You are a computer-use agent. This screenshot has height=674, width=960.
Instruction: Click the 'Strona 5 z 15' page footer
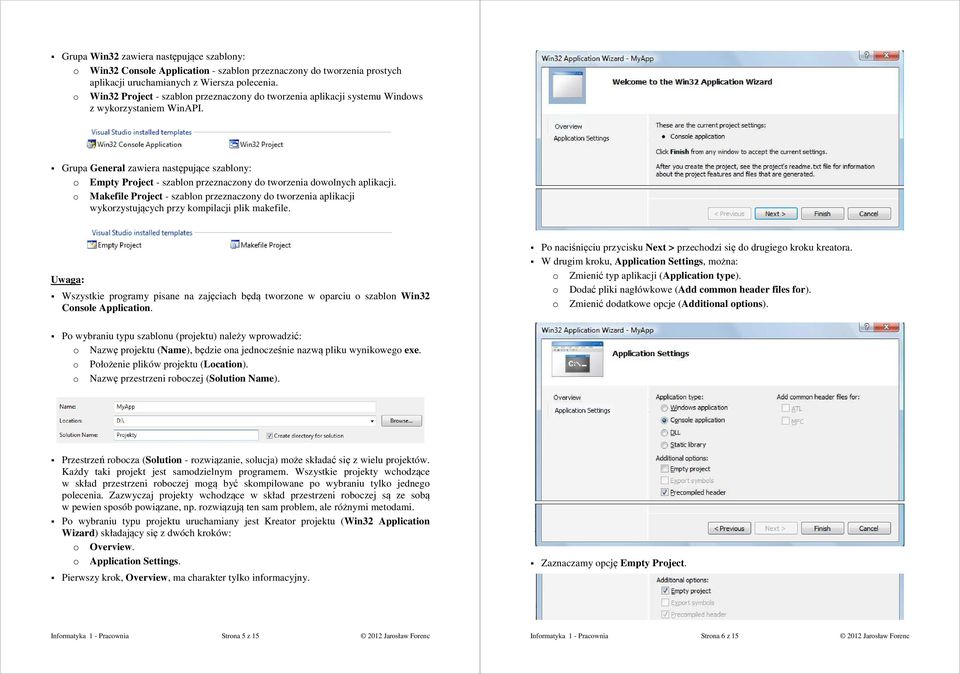[240, 636]
